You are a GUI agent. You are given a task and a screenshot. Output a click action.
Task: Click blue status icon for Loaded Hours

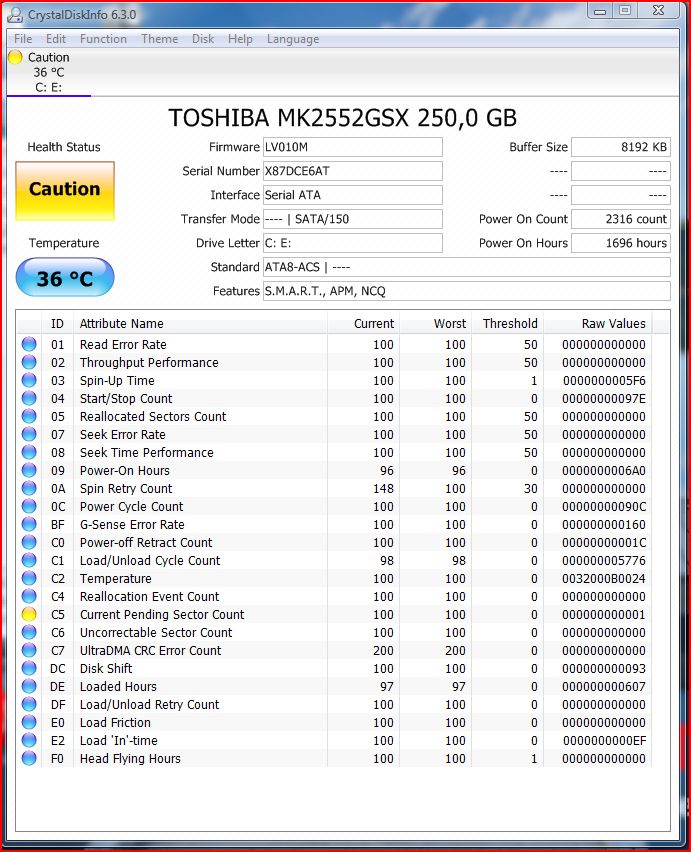pos(29,686)
